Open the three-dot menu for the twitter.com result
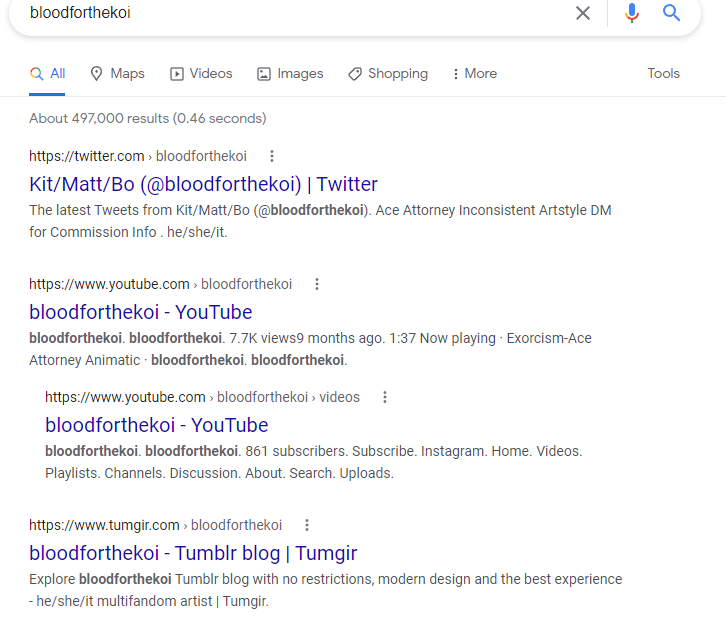The height and width of the screenshot is (617, 726). [x=272, y=156]
